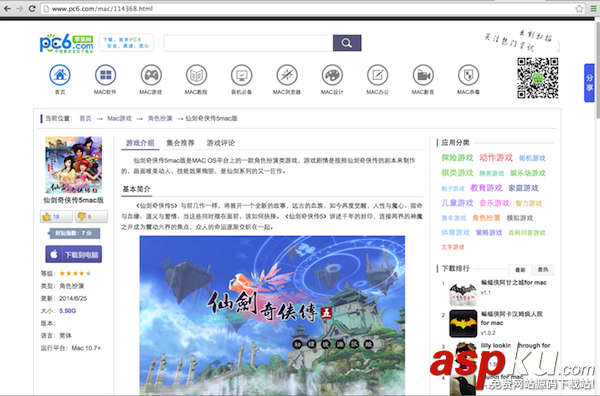Click the Mac游戏 breadcrumb link
Image resolution: width=600 pixels, height=396 pixels.
coord(119,118)
